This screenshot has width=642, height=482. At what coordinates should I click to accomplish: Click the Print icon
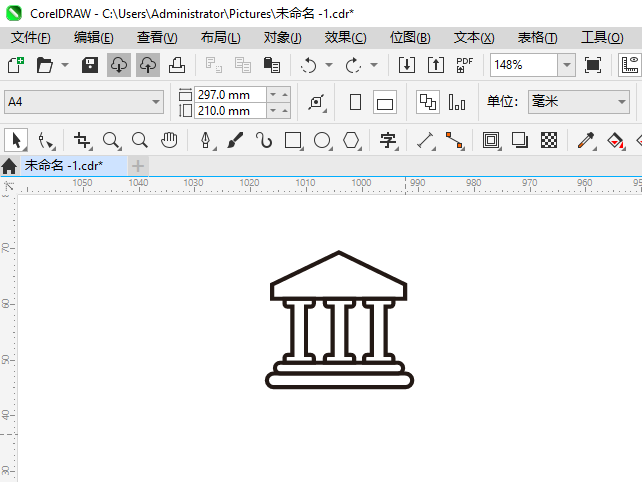click(x=177, y=65)
